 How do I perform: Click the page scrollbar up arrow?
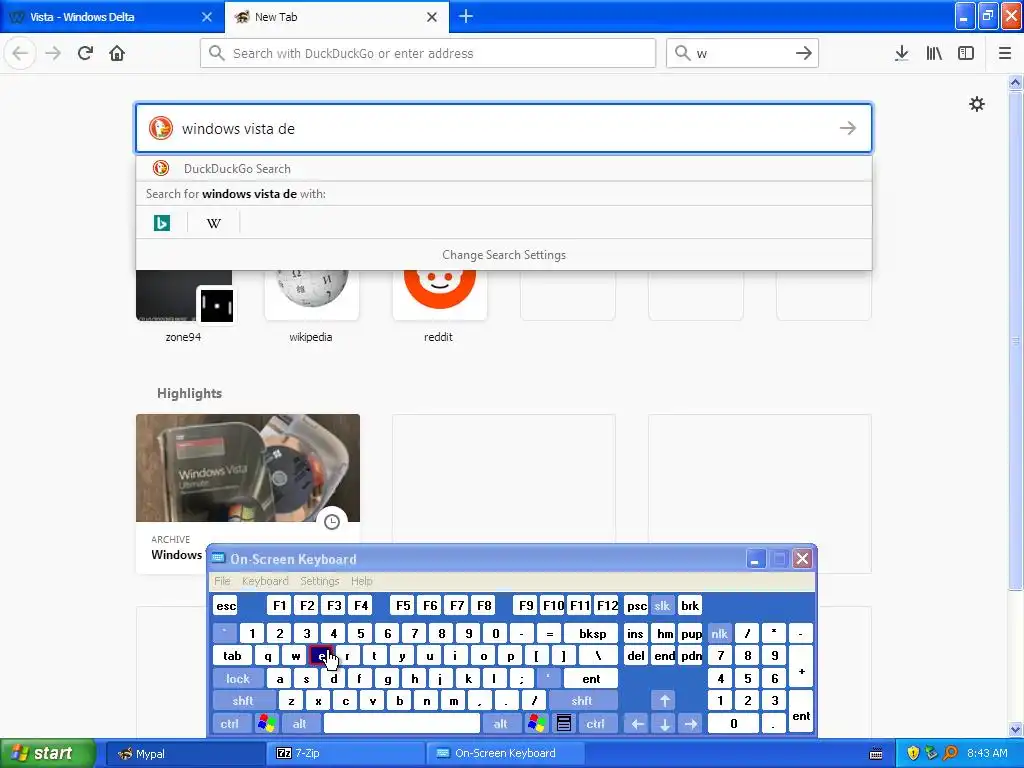[1016, 82]
